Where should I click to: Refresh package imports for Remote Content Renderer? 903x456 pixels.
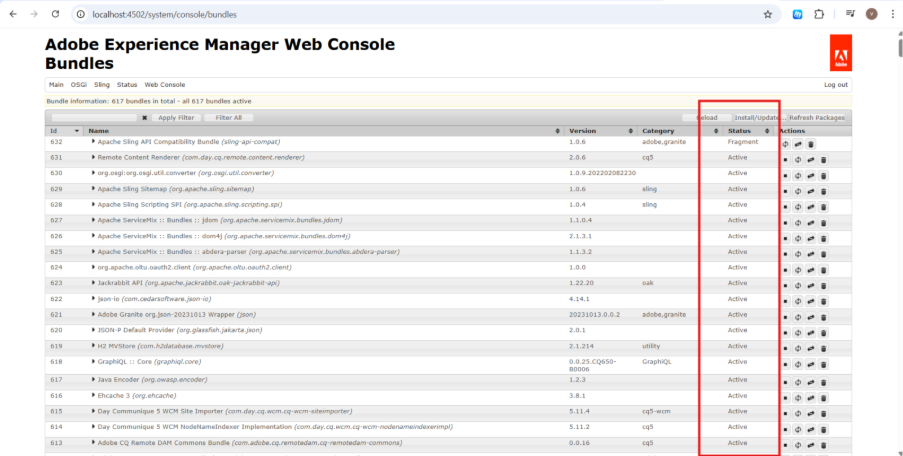[798, 160]
